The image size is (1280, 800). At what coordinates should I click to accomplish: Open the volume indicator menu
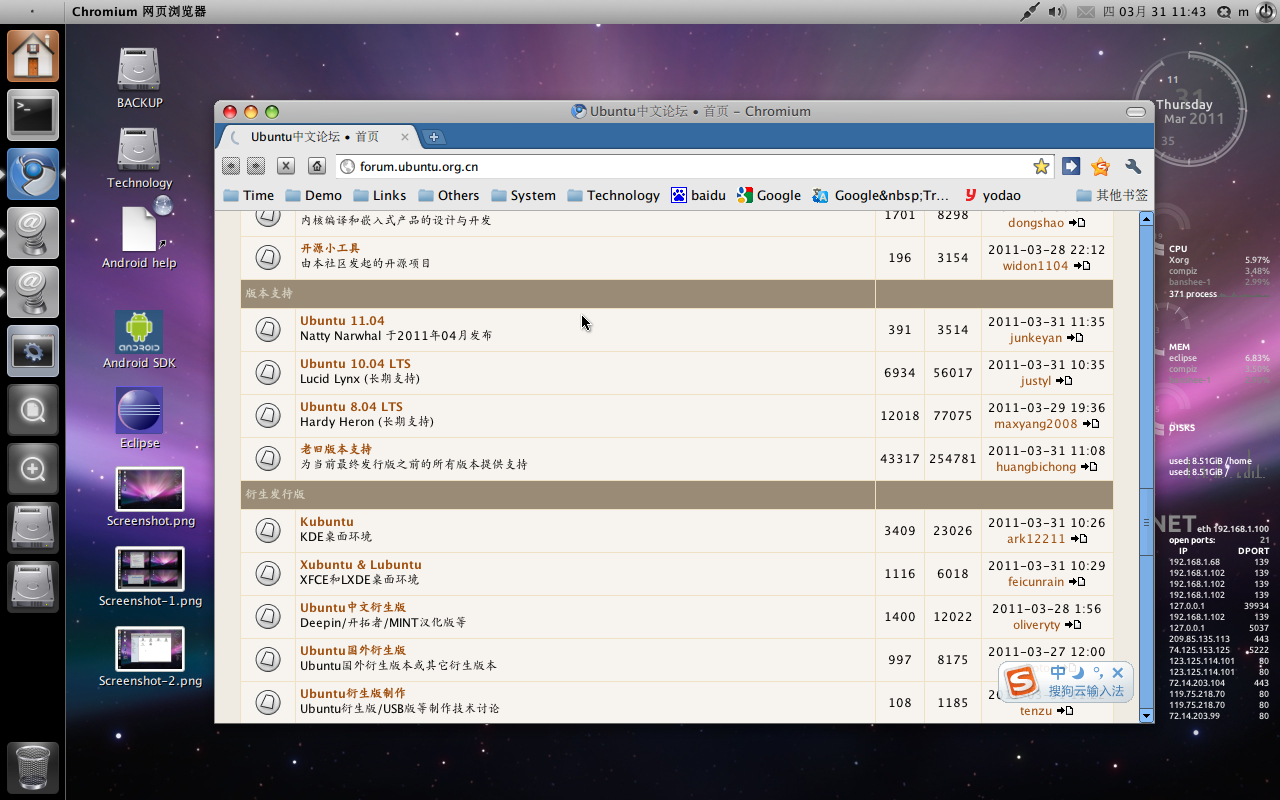point(1057,12)
